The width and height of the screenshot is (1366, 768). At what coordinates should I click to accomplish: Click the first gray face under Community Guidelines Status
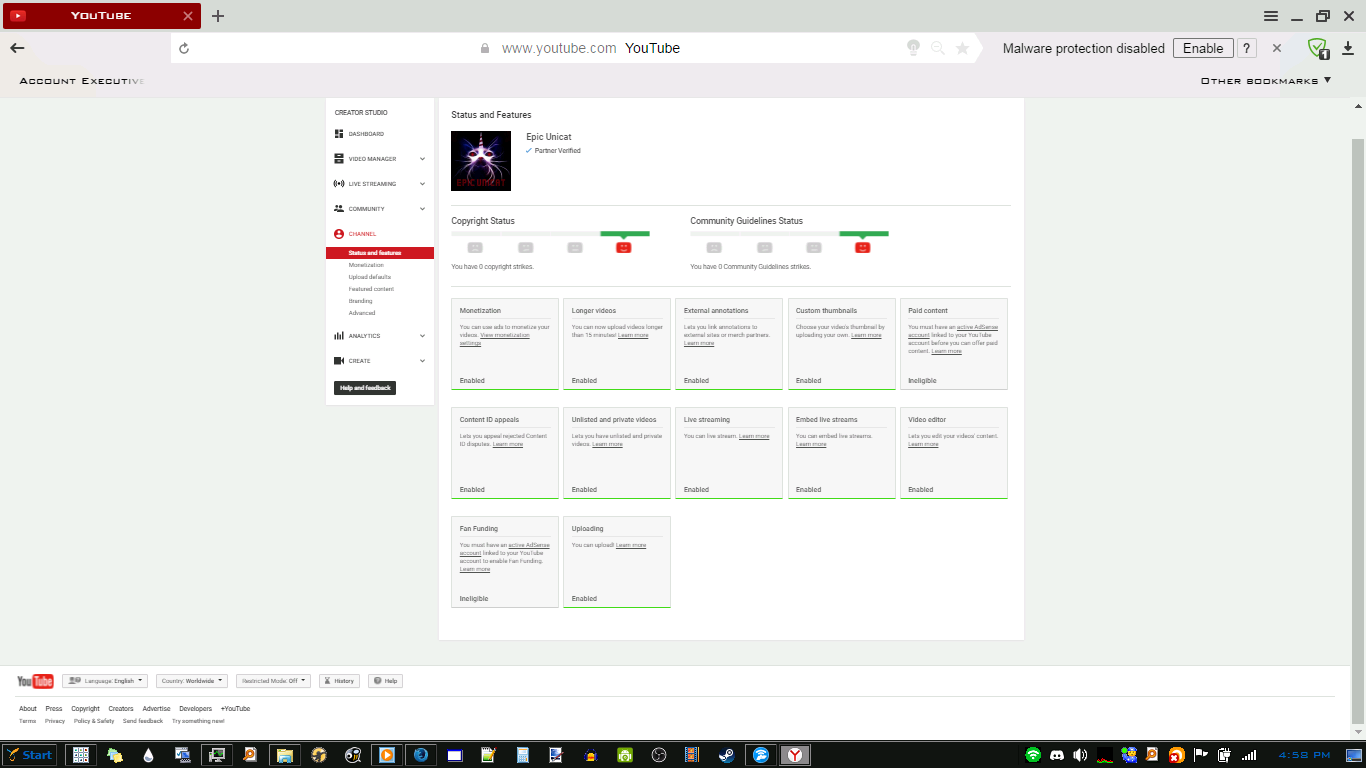coord(714,248)
